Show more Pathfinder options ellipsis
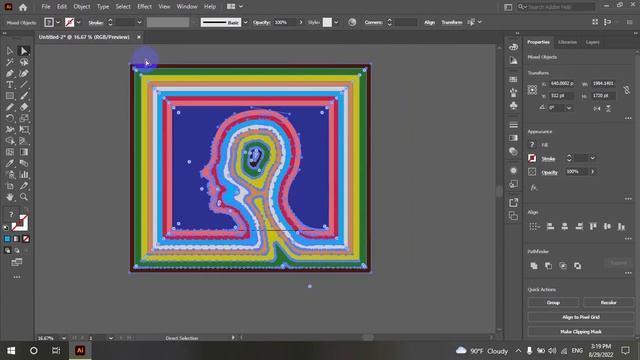 (628, 273)
